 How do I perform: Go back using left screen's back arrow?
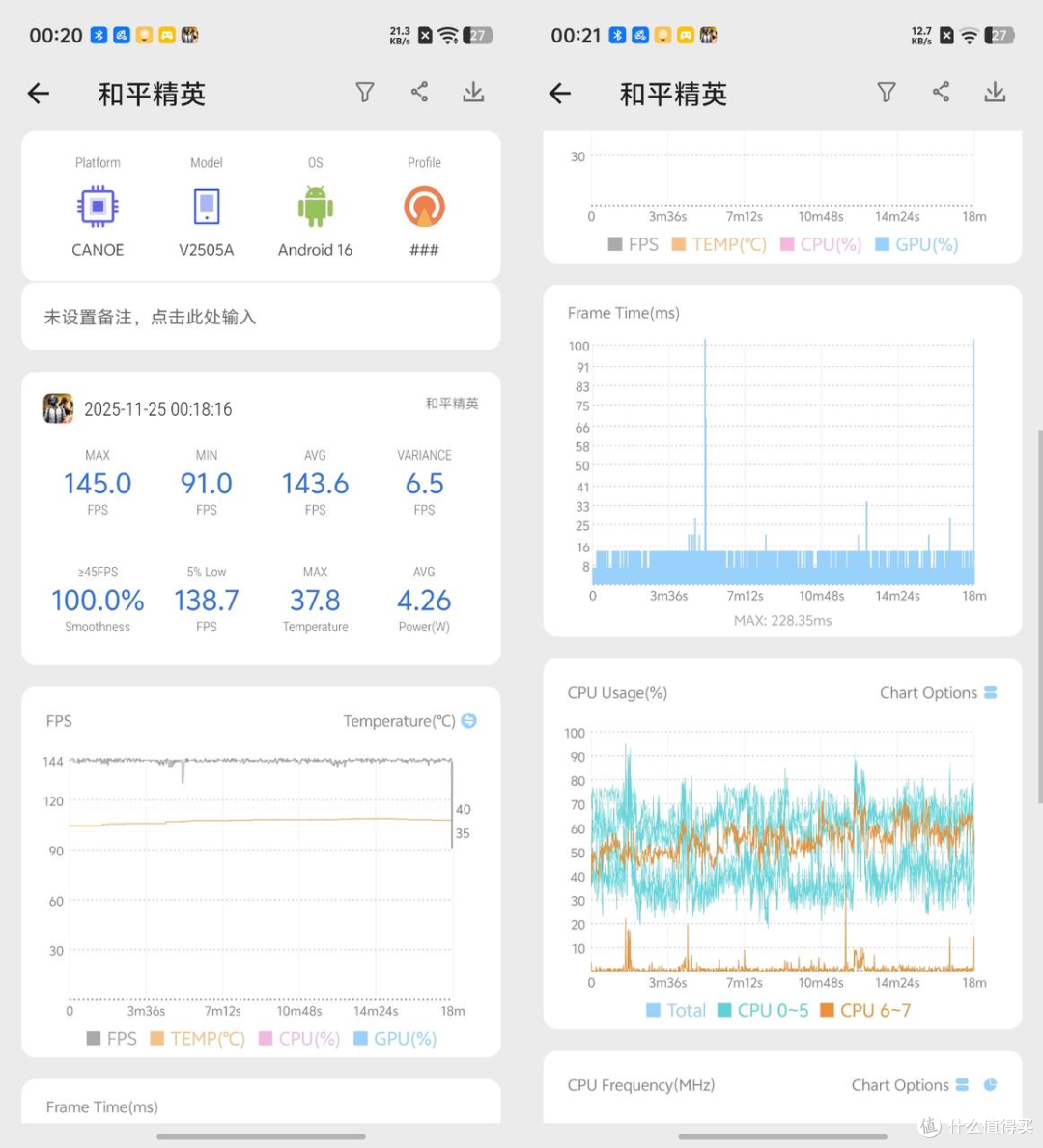(x=39, y=93)
